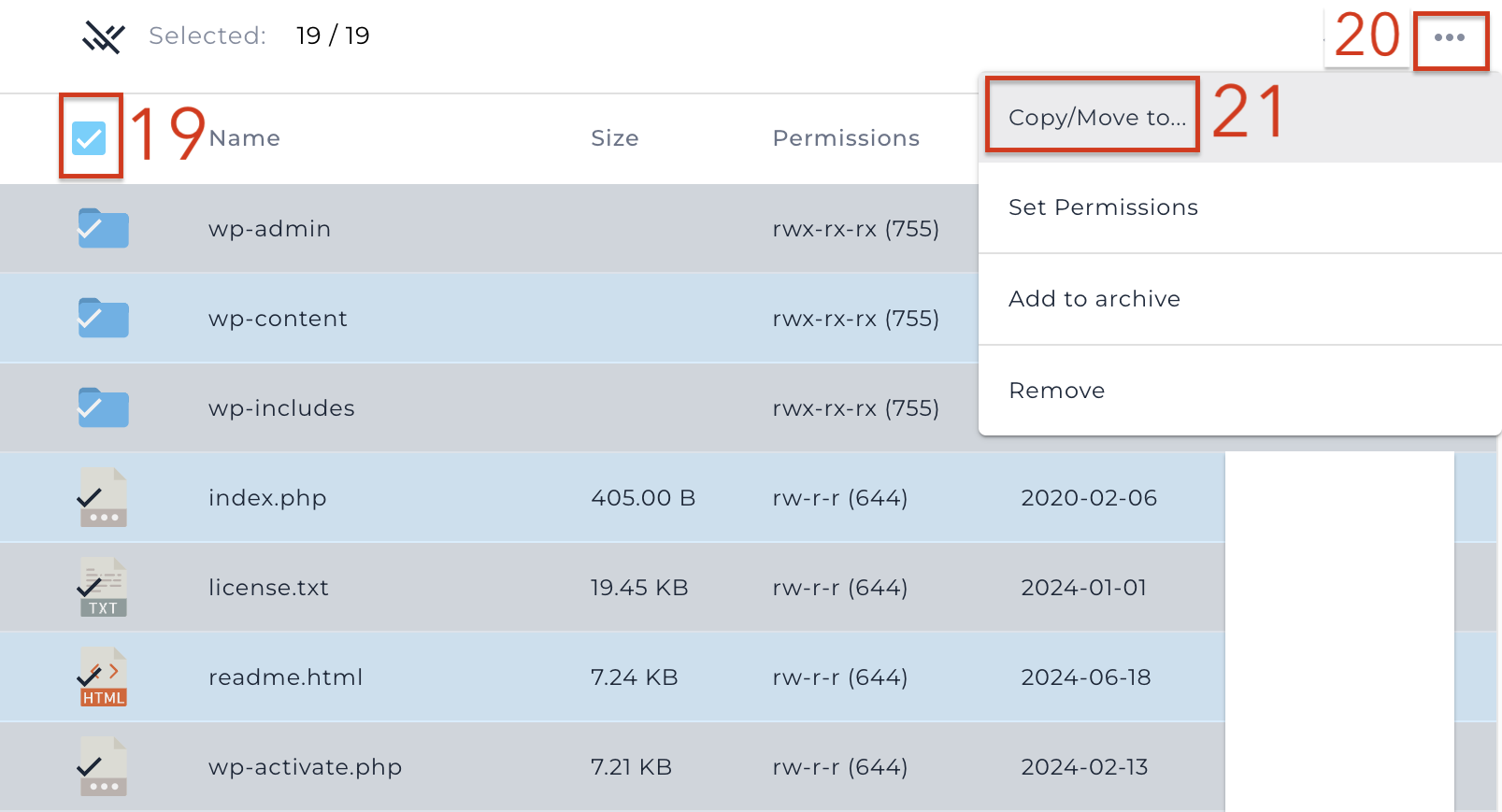Click the readme.html HTML file icon
This screenshot has height=812, width=1502.
tap(103, 677)
